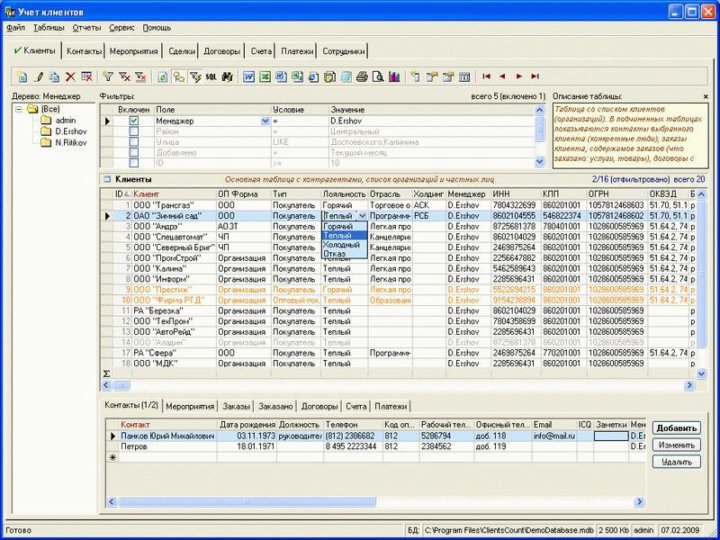Go to next record red arrow
The height and width of the screenshot is (540, 720).
519,77
